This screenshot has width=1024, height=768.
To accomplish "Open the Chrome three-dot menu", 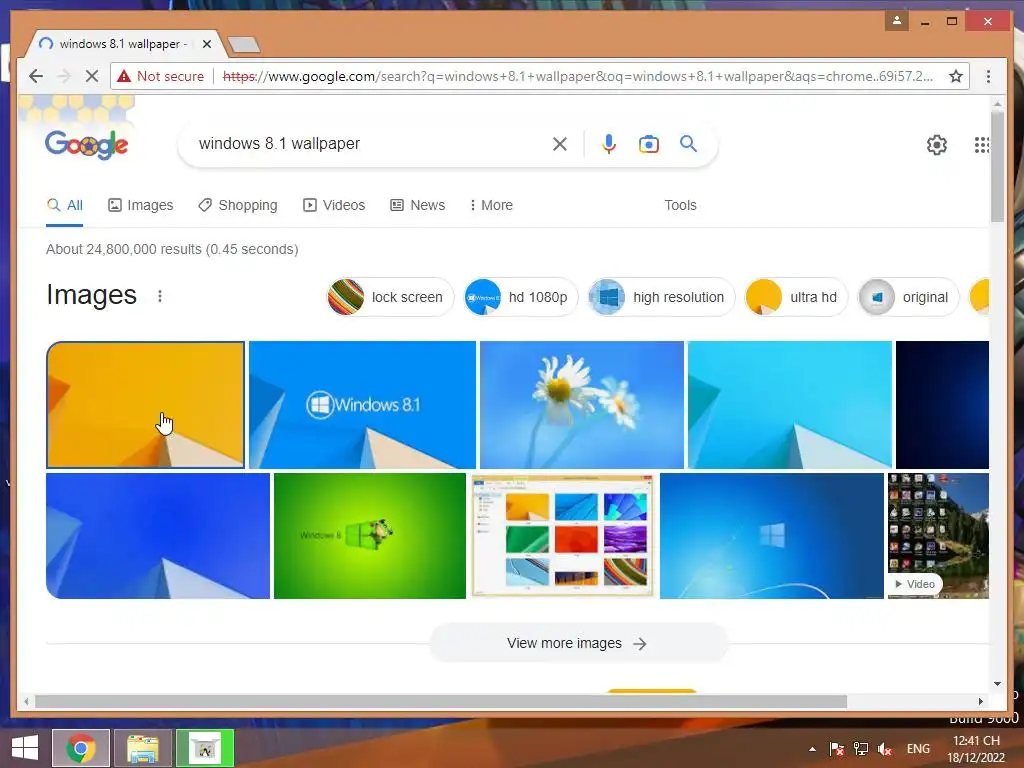I will (988, 76).
